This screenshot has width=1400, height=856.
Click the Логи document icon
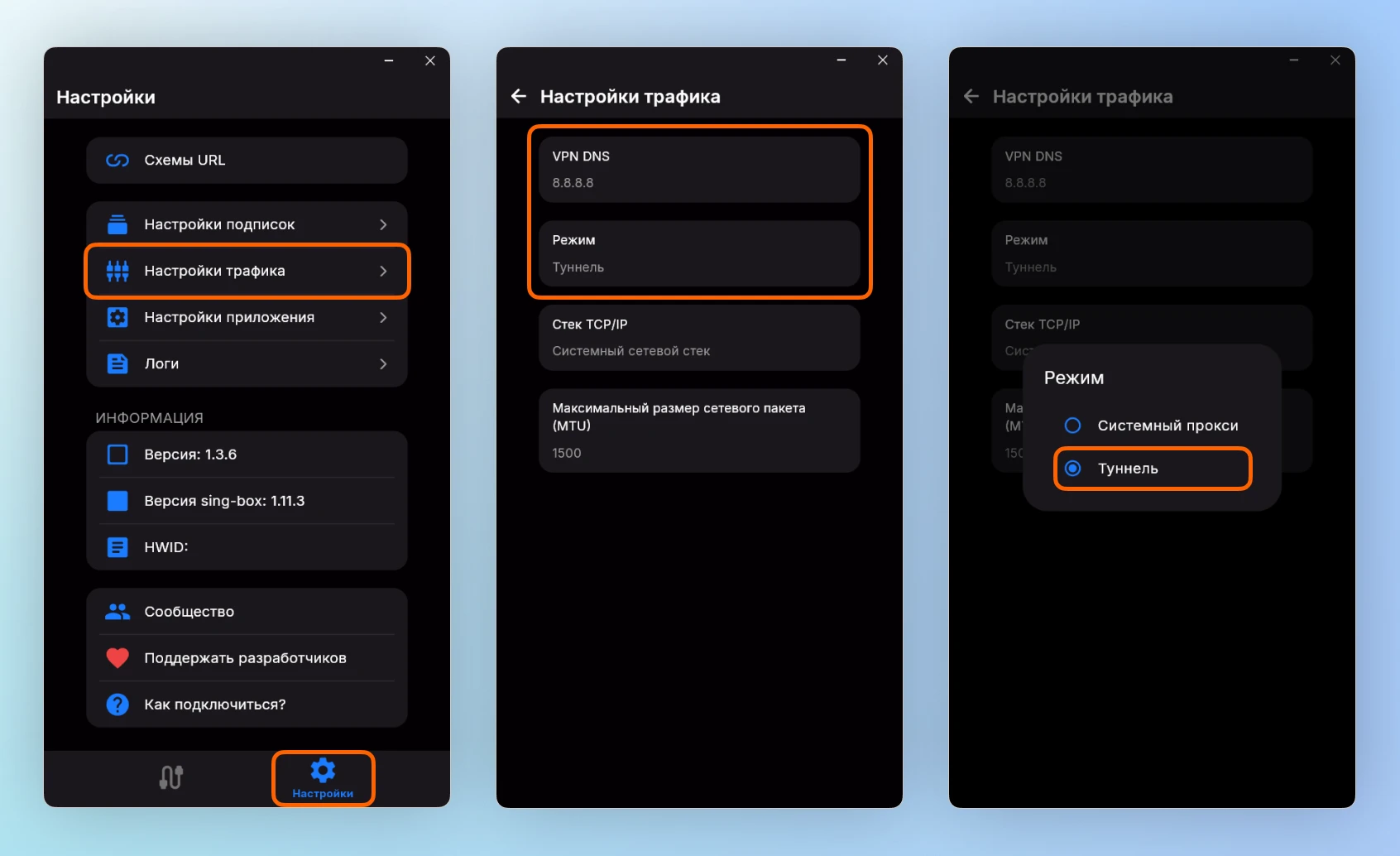click(117, 363)
